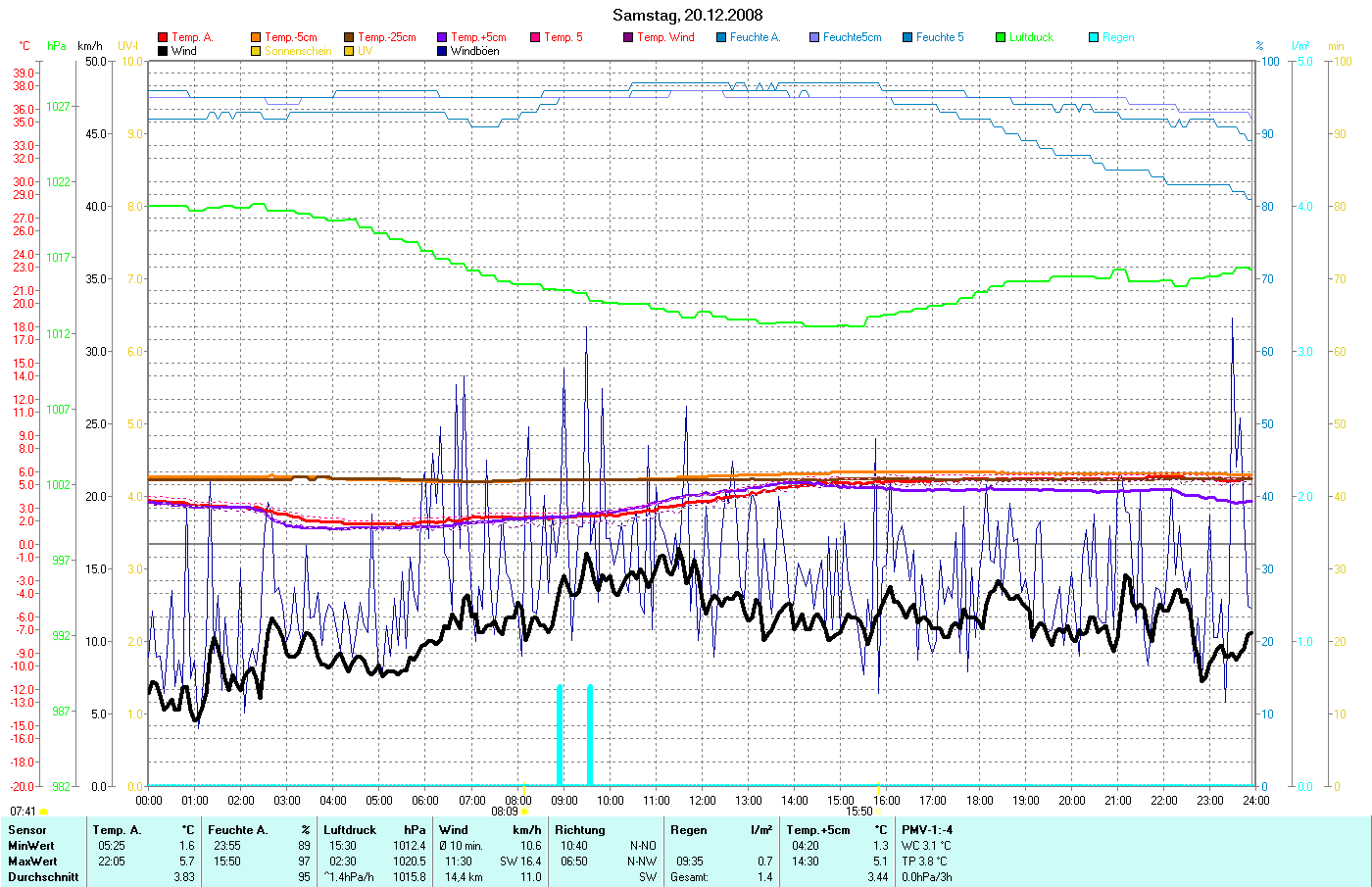
Task: Click the red Temp. A. legend swatch
Action: pyautogui.click(x=163, y=37)
